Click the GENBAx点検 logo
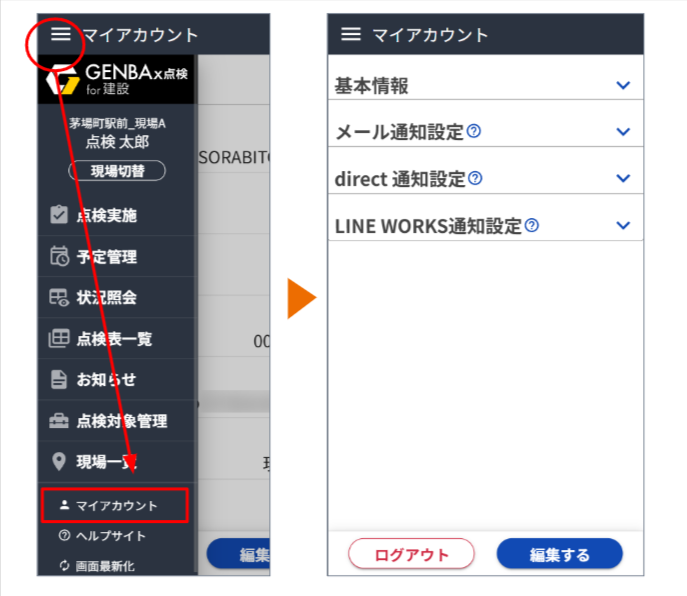Screen dimensions: 687x596 [117, 79]
